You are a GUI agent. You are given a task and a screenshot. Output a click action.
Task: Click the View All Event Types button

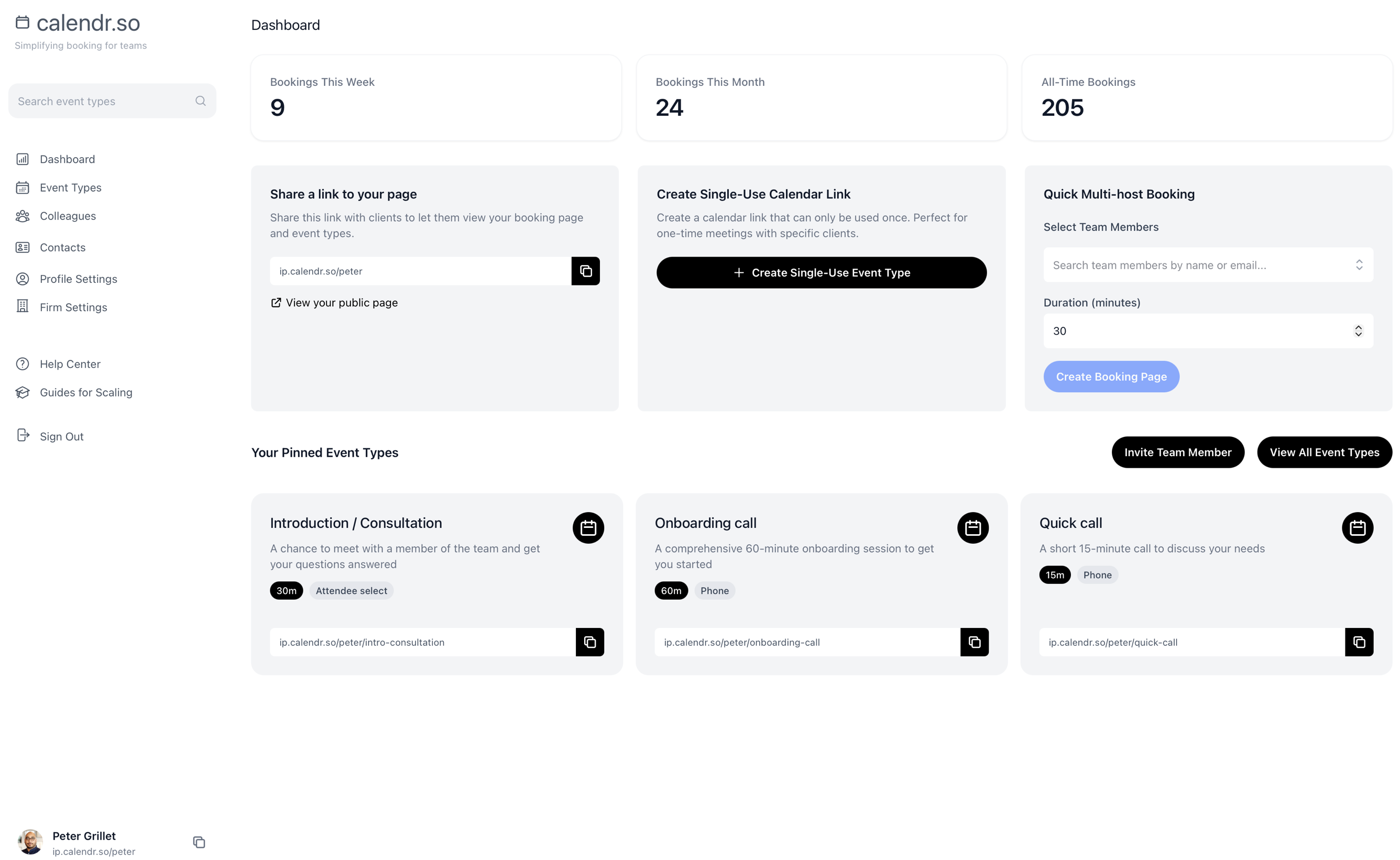pyautogui.click(x=1324, y=452)
